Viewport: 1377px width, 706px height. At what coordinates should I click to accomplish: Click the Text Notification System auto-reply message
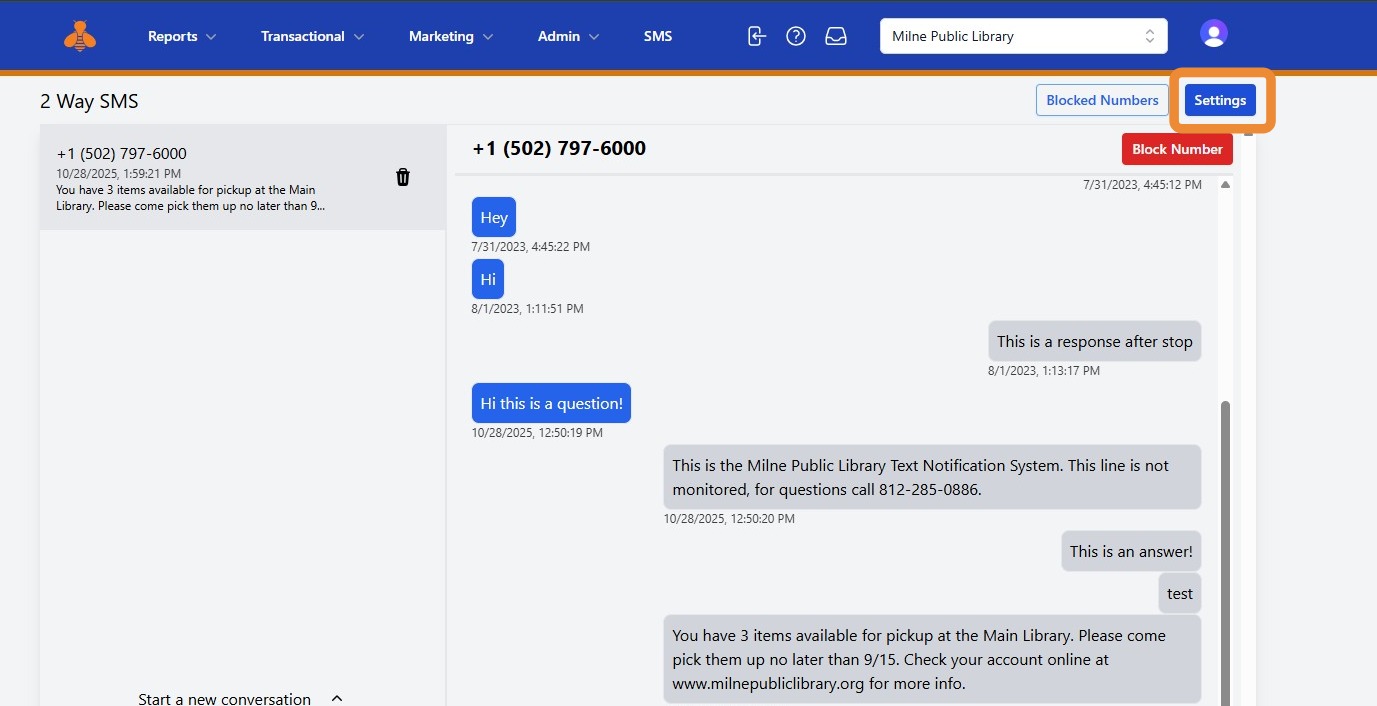point(932,477)
